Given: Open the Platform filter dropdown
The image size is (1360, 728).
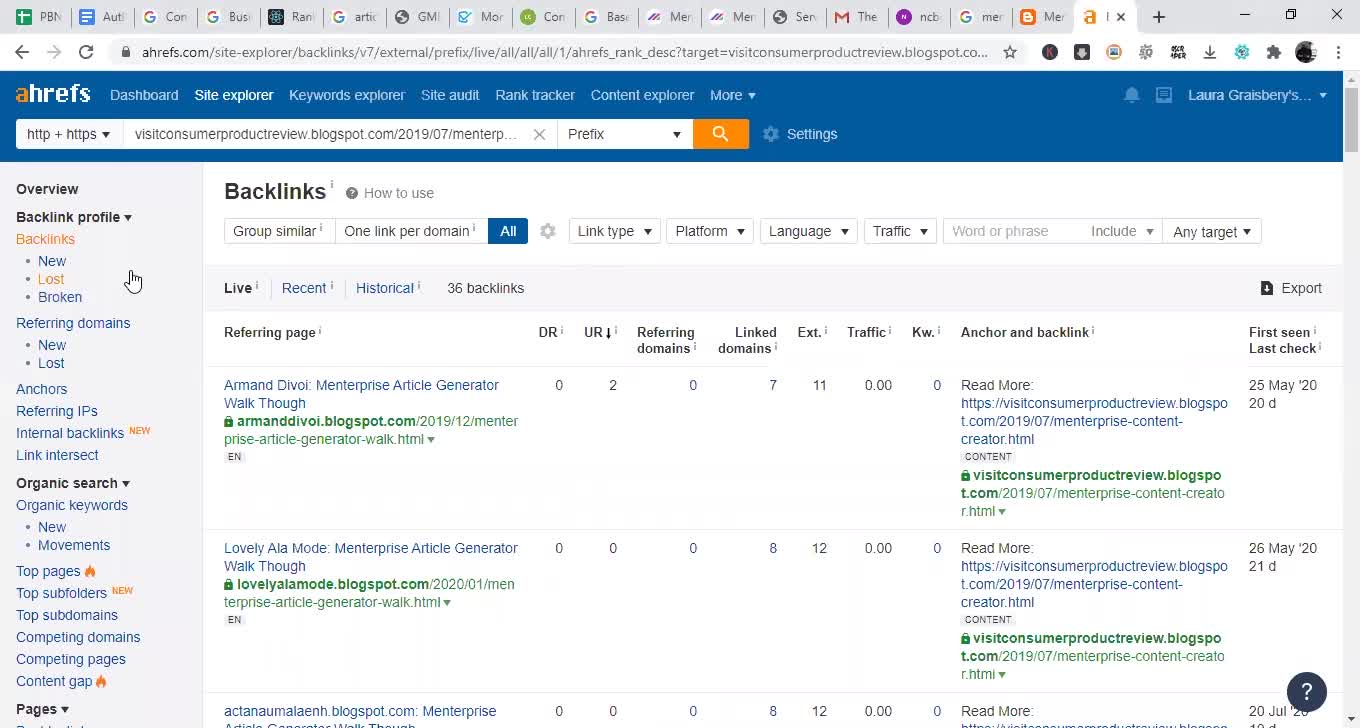Looking at the screenshot, I should [710, 231].
